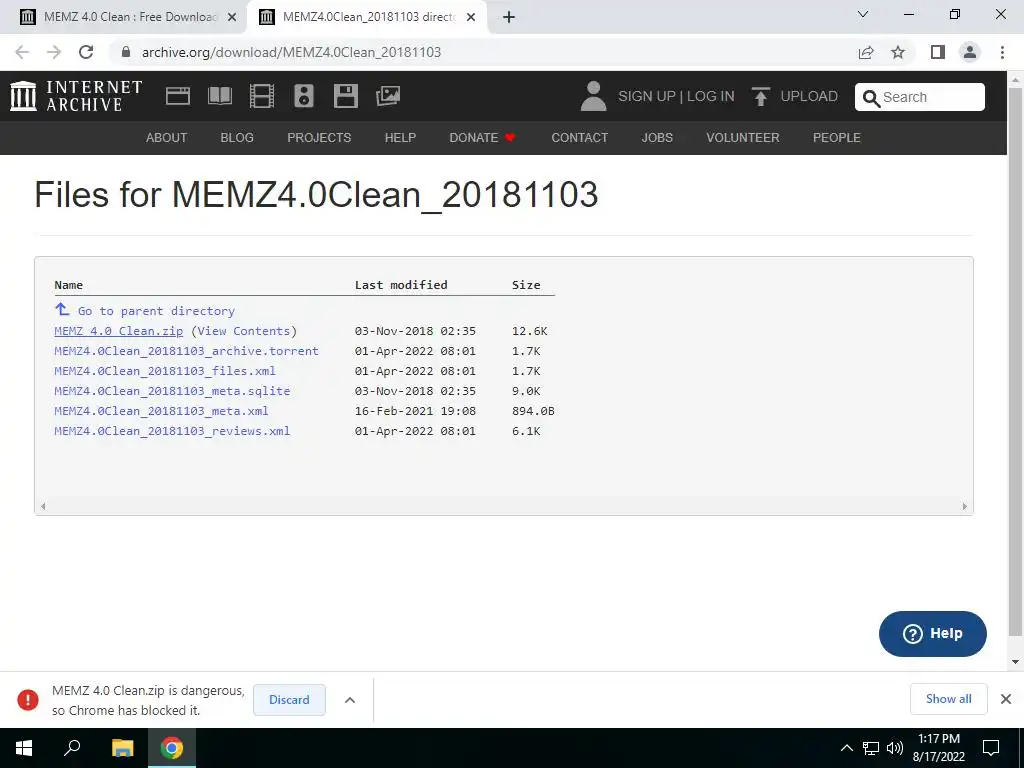Expand download options chevron next to Discard
Image resolution: width=1024 pixels, height=768 pixels.
point(350,699)
